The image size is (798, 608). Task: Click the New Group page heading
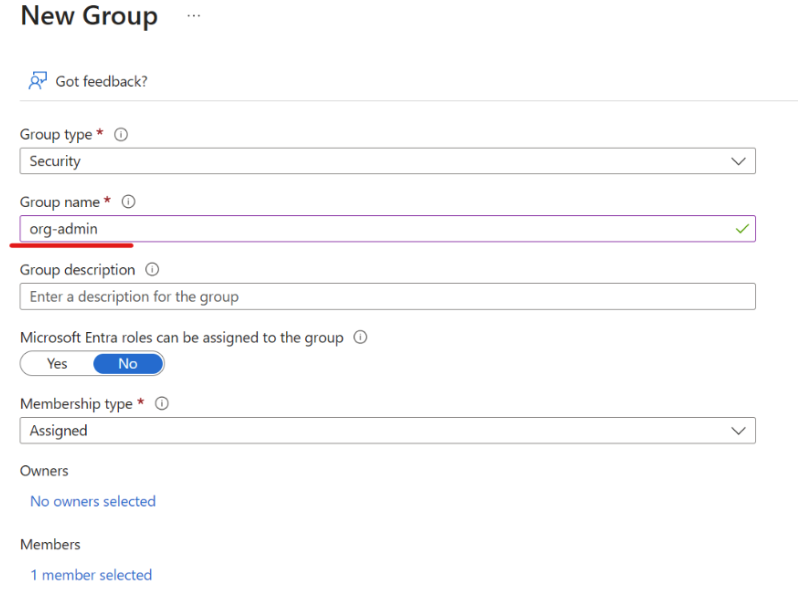89,17
